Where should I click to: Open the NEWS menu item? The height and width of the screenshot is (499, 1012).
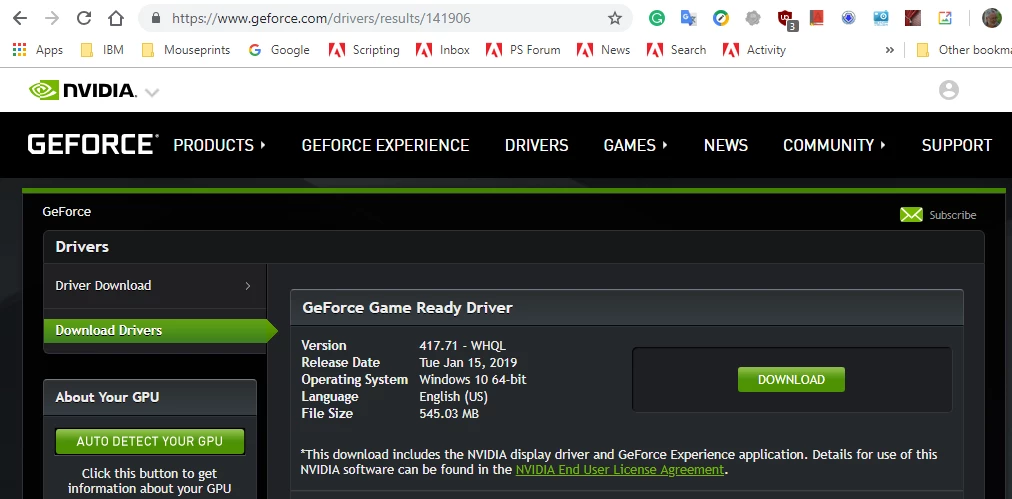pyautogui.click(x=726, y=145)
